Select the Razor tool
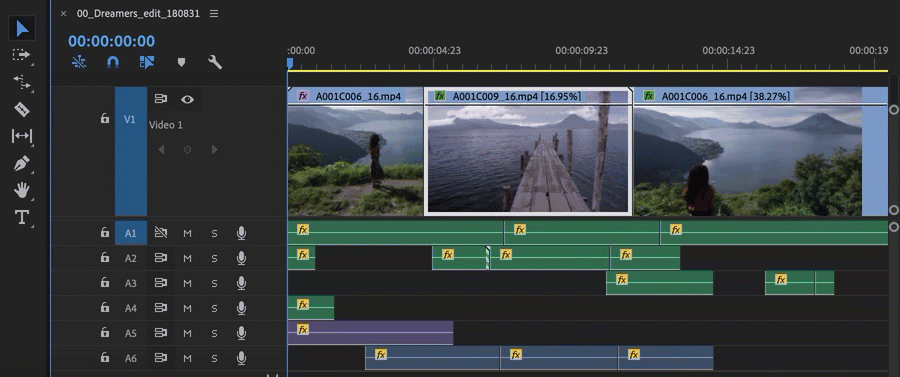Viewport: 900px width, 377px height. (22, 109)
